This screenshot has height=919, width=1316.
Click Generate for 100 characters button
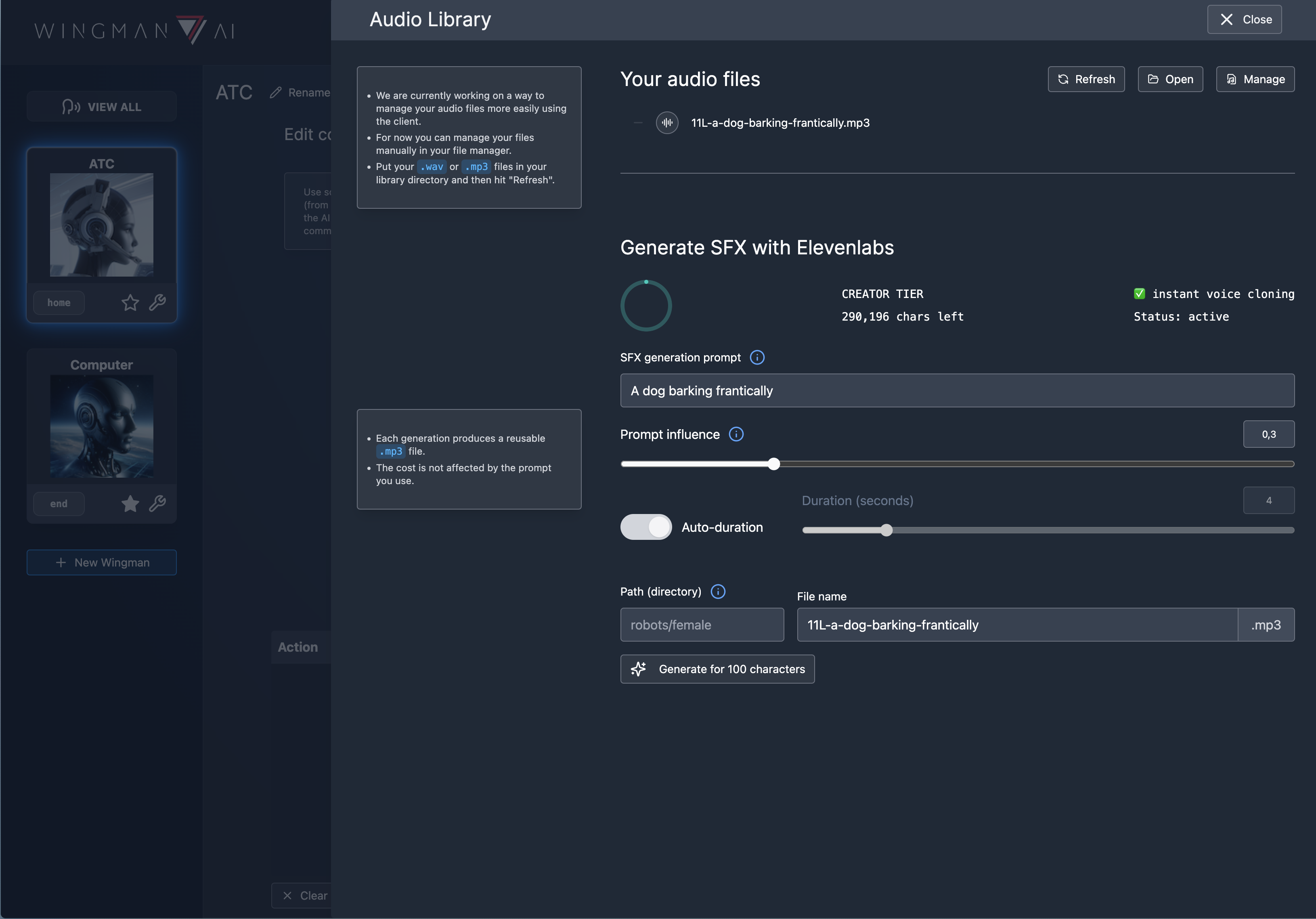pos(717,669)
